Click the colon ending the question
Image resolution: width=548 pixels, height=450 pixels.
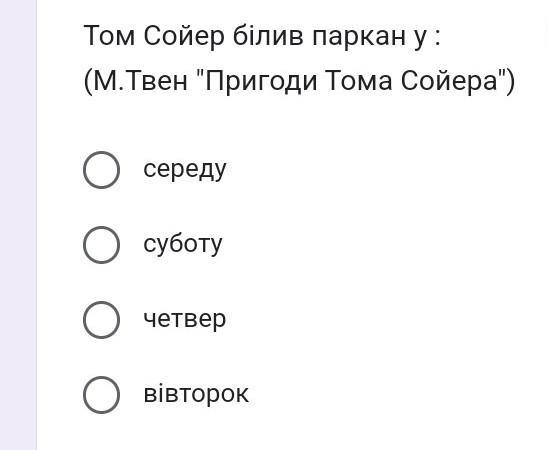click(436, 38)
